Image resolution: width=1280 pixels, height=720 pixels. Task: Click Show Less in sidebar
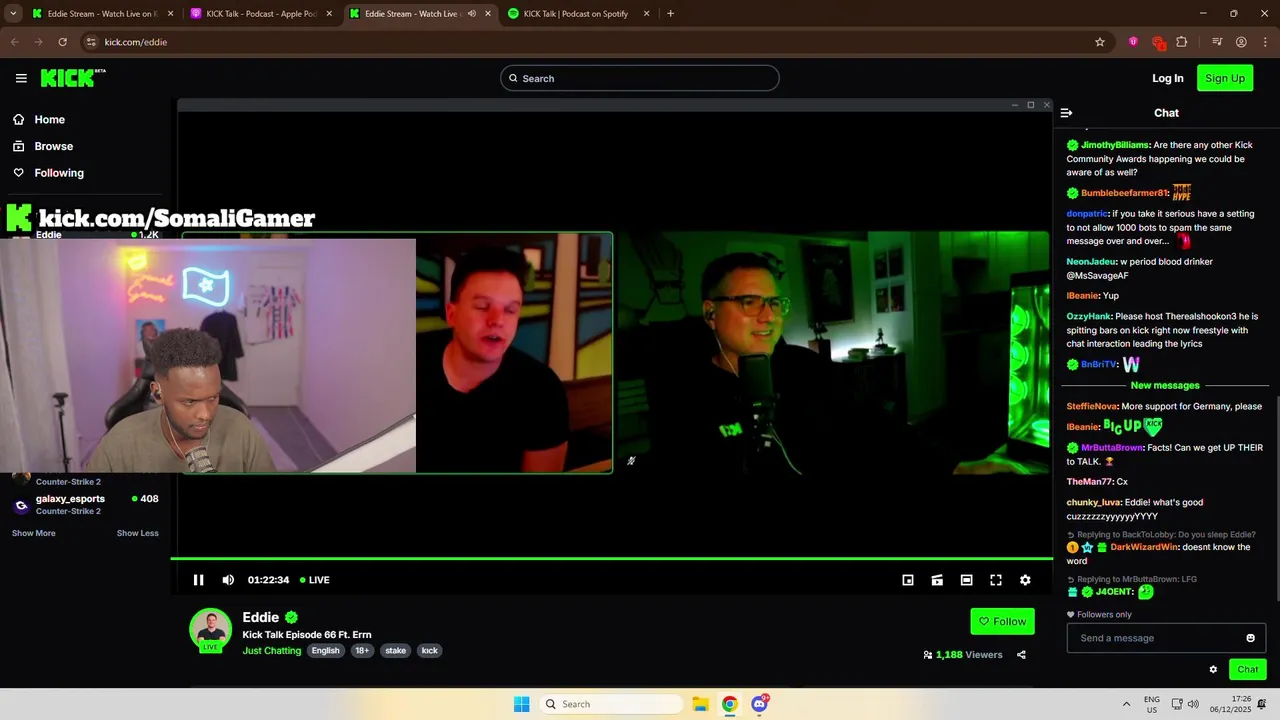(x=138, y=533)
